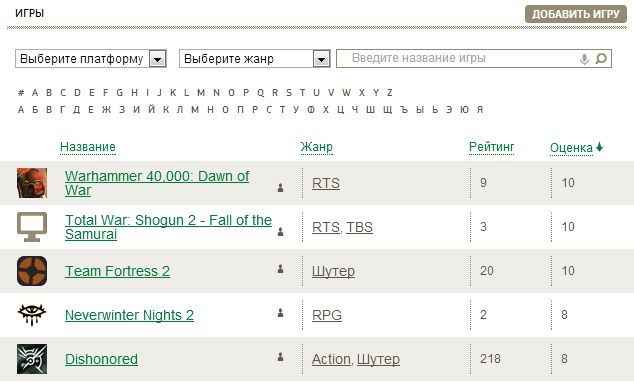This screenshot has width=634, height=383.
Task: Click the Team Fortress 2 logo icon
Action: [x=32, y=271]
